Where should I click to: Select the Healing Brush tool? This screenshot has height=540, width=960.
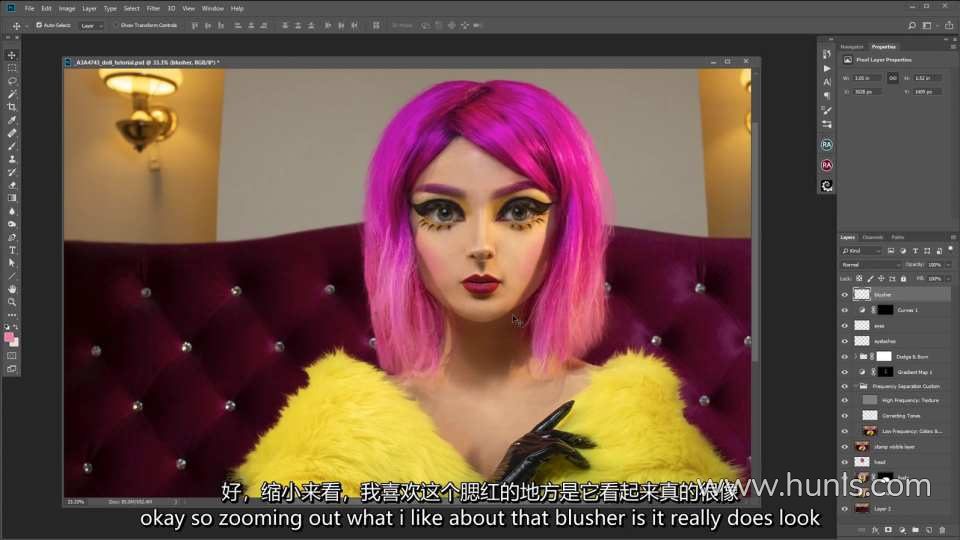click(x=12, y=133)
